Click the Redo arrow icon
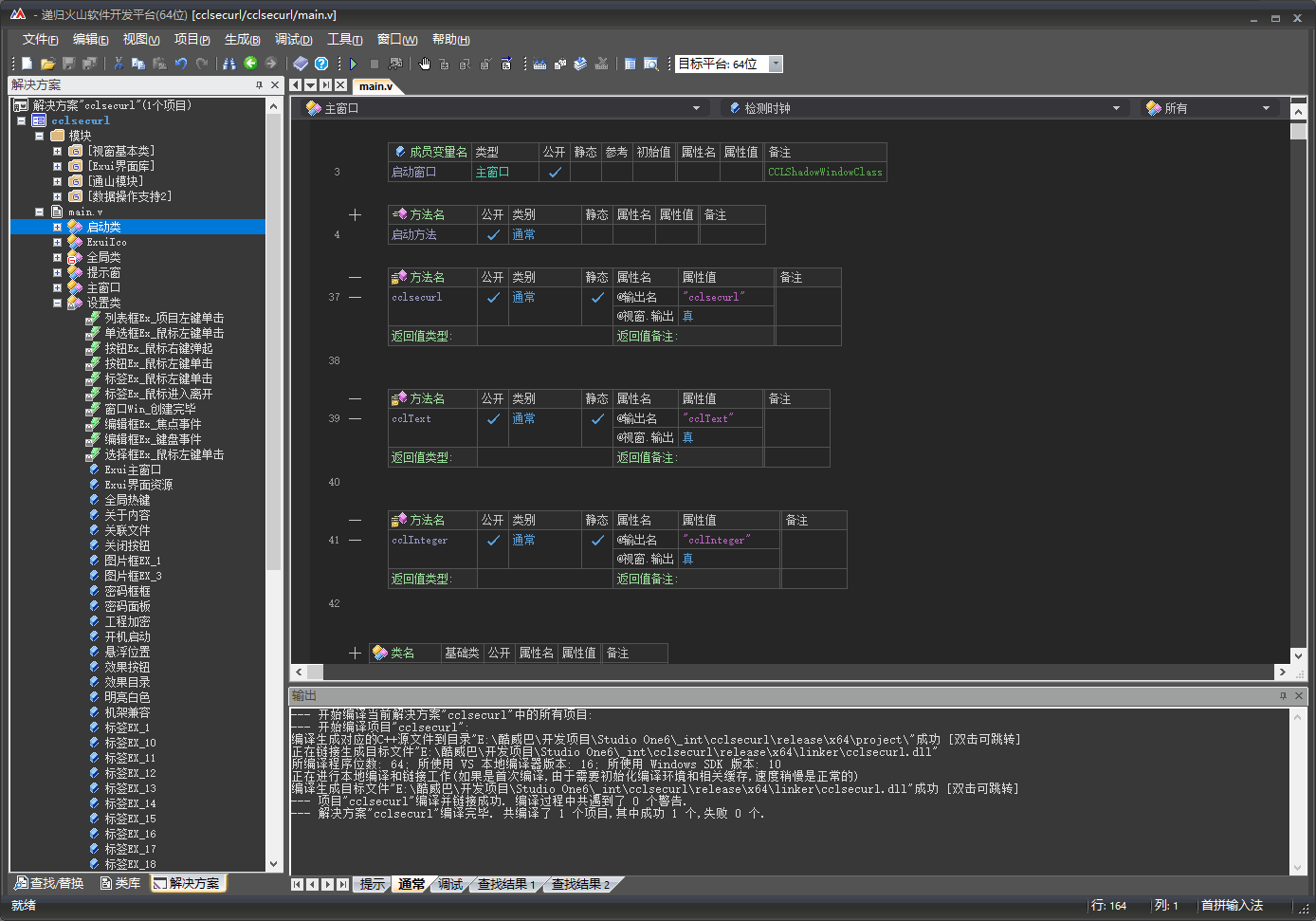Screen dimensions: 1316x921 pos(201,64)
